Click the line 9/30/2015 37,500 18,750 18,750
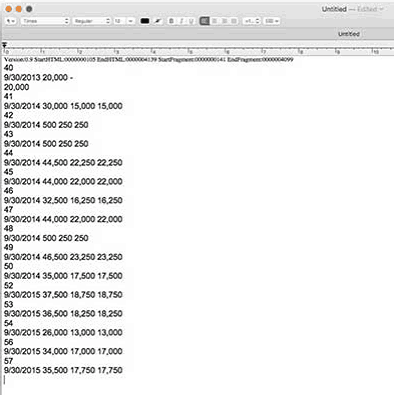 [63, 295]
